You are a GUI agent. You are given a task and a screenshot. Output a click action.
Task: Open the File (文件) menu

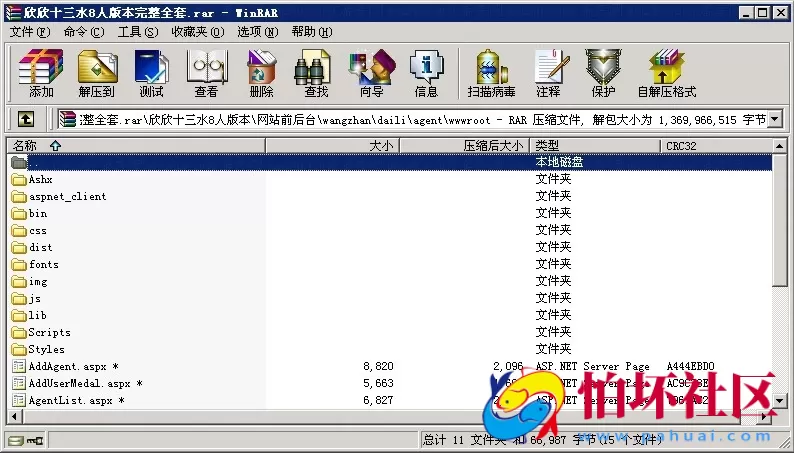(x=30, y=32)
